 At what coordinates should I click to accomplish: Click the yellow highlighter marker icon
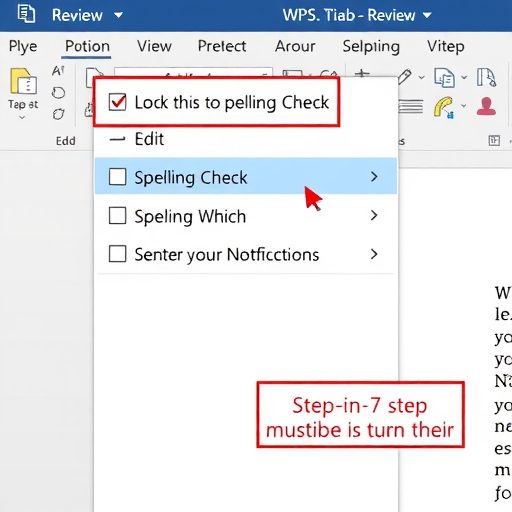pos(444,107)
